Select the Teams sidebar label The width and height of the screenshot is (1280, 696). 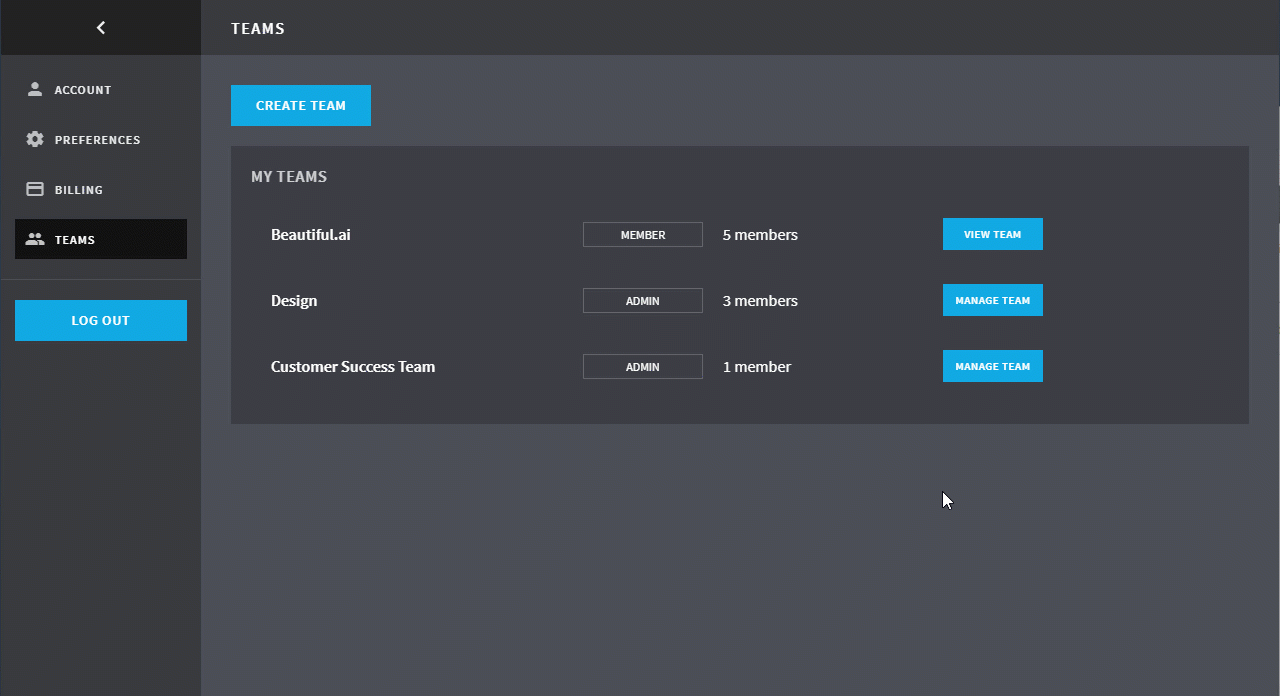tap(75, 240)
